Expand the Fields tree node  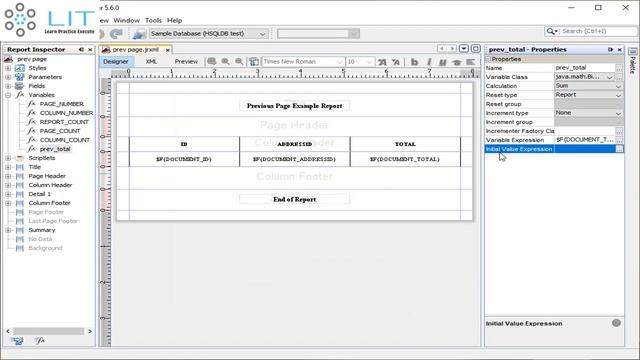click(x=8, y=86)
